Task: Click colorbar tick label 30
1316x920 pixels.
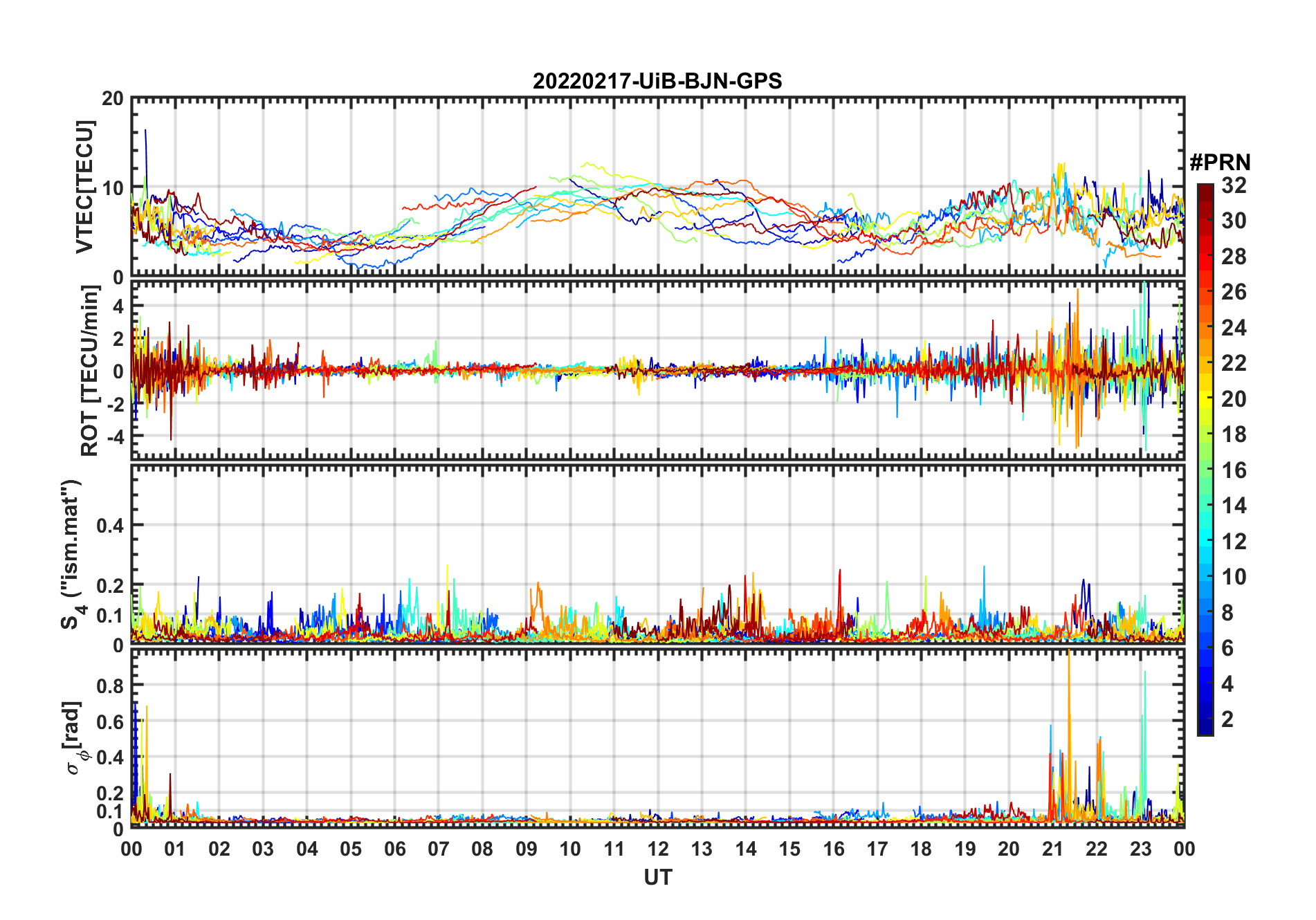Action: tap(1234, 221)
